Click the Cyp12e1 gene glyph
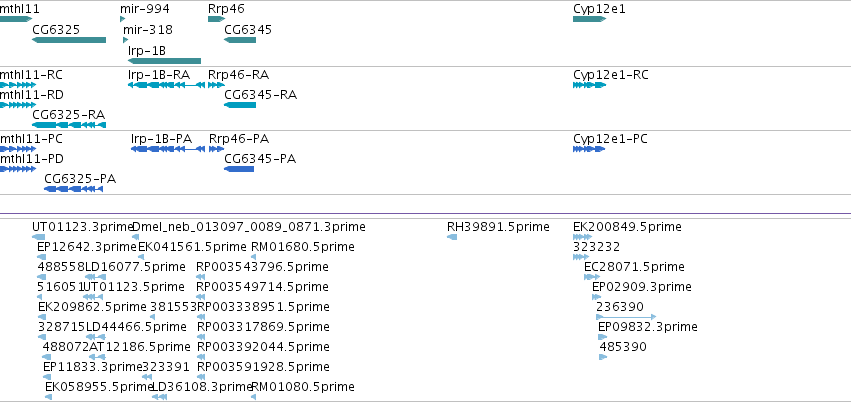The width and height of the screenshot is (851, 402). 589,19
